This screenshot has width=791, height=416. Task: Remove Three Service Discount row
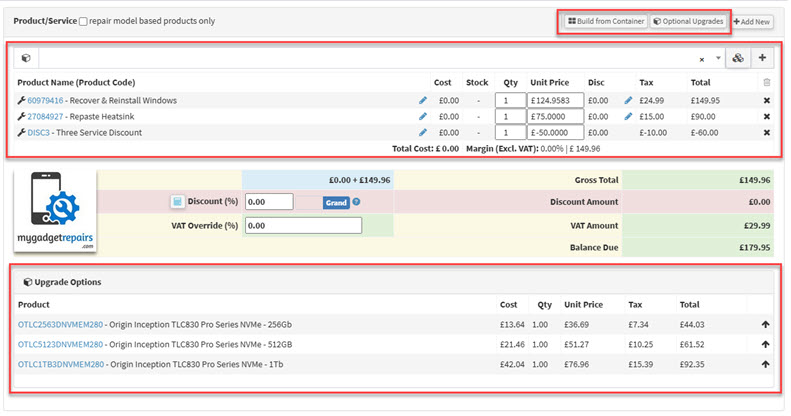click(767, 133)
